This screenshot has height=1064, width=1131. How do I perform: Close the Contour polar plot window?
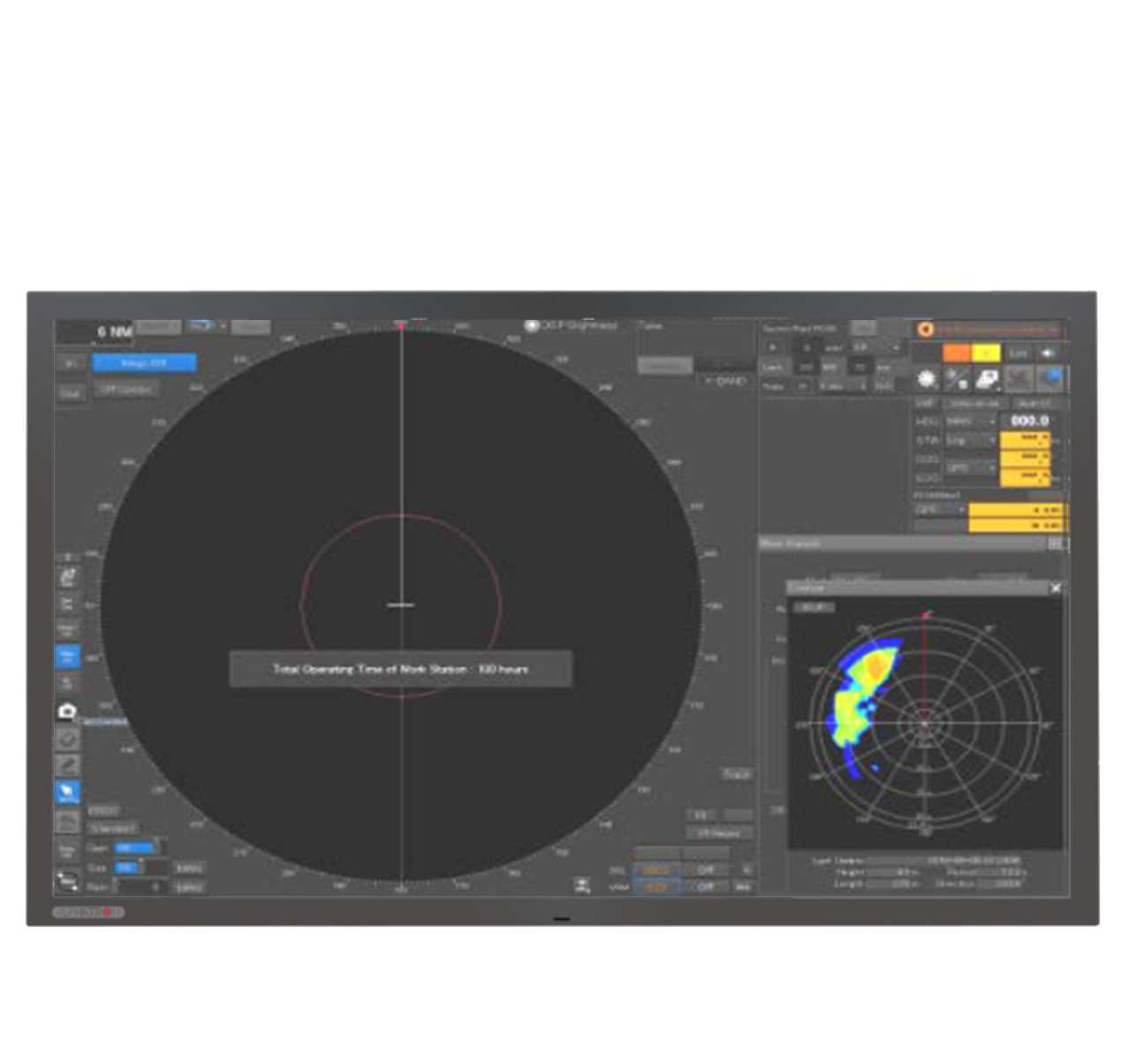[x=1055, y=588]
